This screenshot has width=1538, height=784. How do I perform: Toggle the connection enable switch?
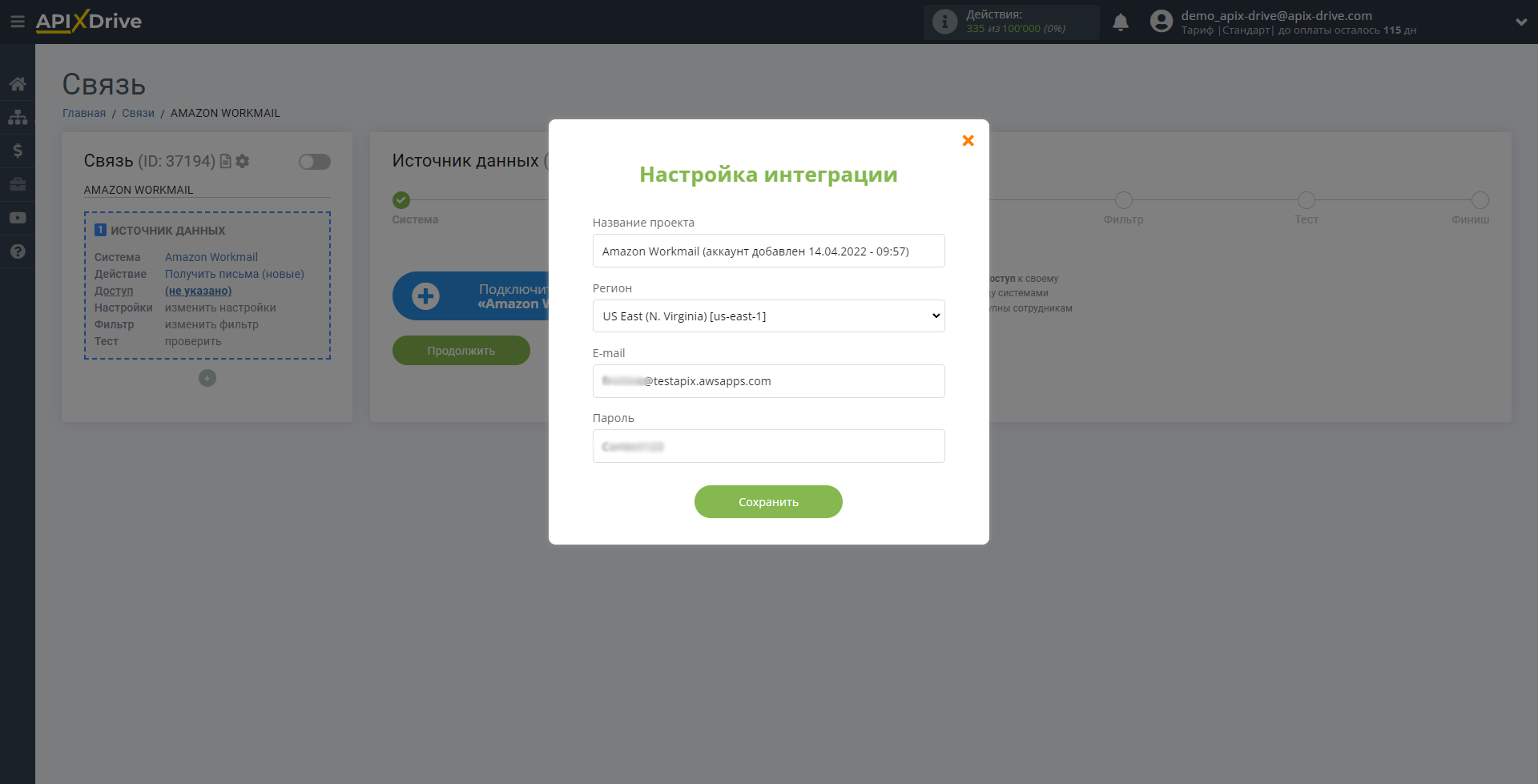[315, 162]
